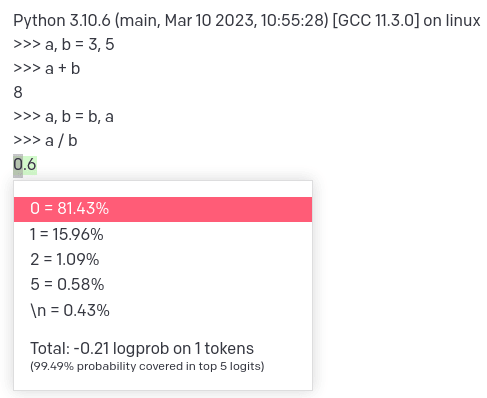
Task: Click the Python 3.10.6 version header line
Action: coord(247,20)
